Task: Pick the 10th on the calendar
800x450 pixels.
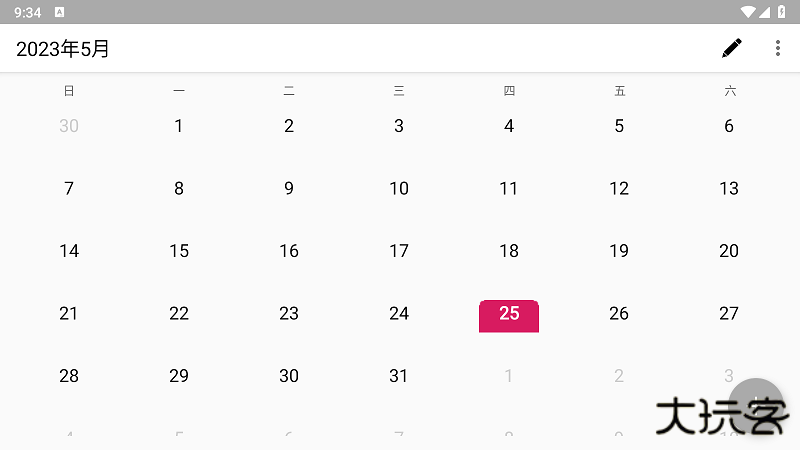Action: point(399,188)
